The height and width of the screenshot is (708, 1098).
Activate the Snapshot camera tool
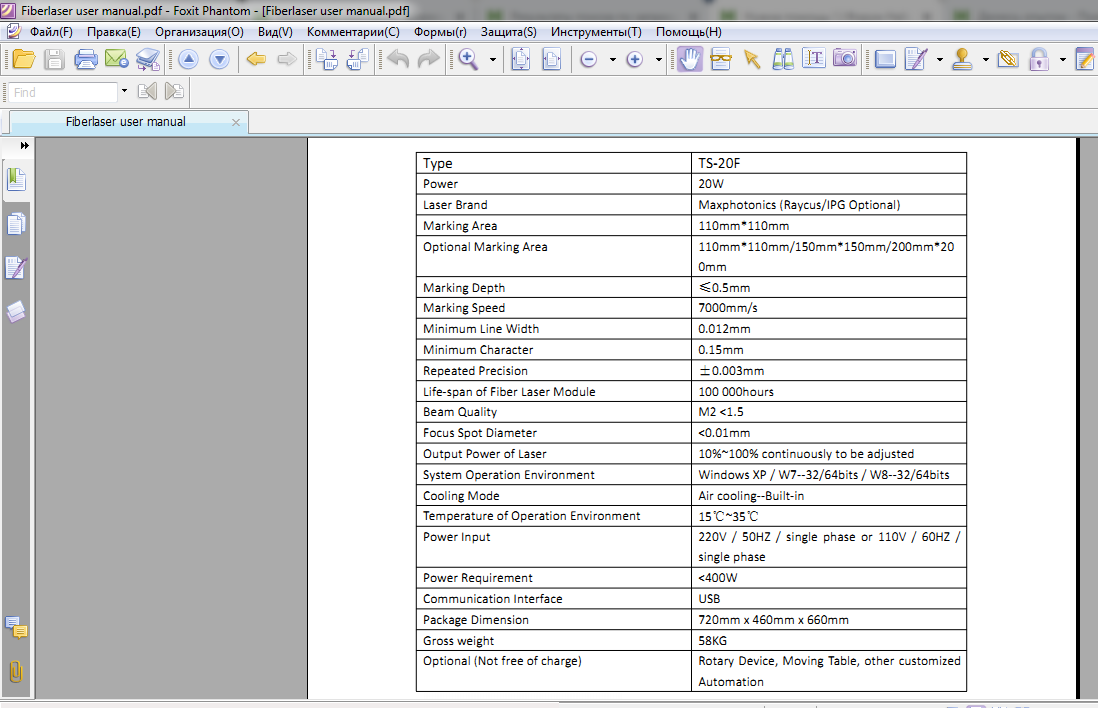(x=845, y=59)
